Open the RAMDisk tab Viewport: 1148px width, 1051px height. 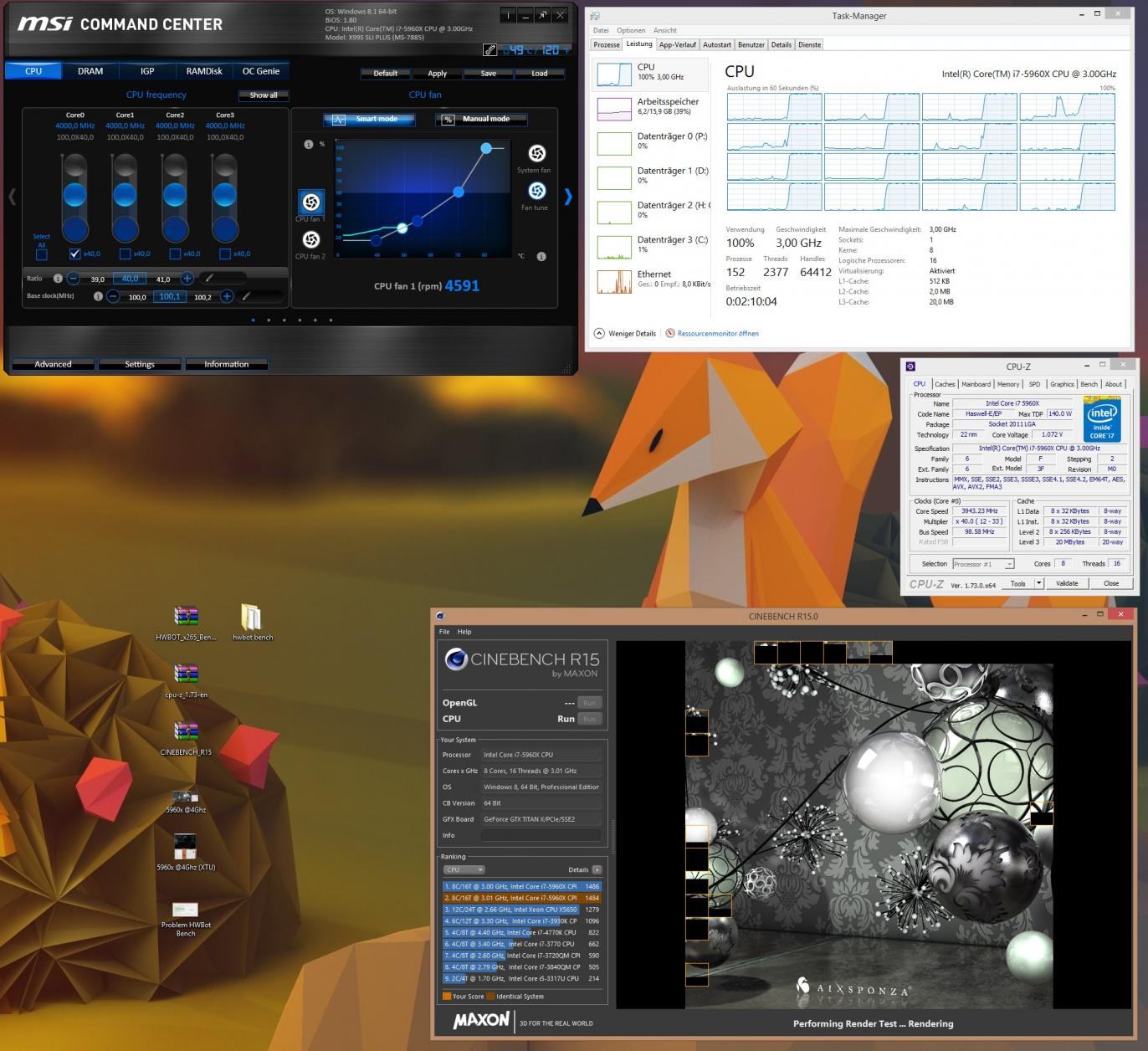pos(204,71)
